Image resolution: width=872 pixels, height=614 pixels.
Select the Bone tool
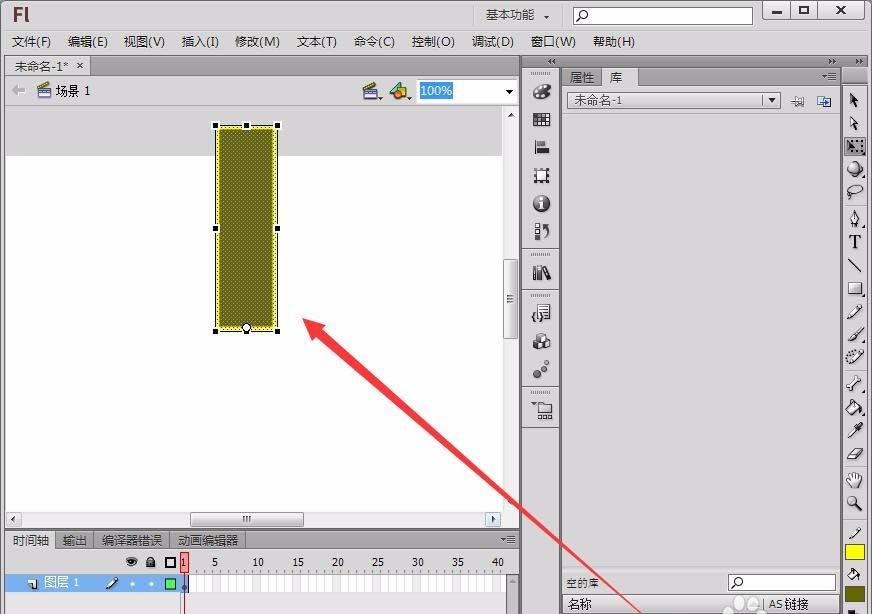tap(854, 383)
